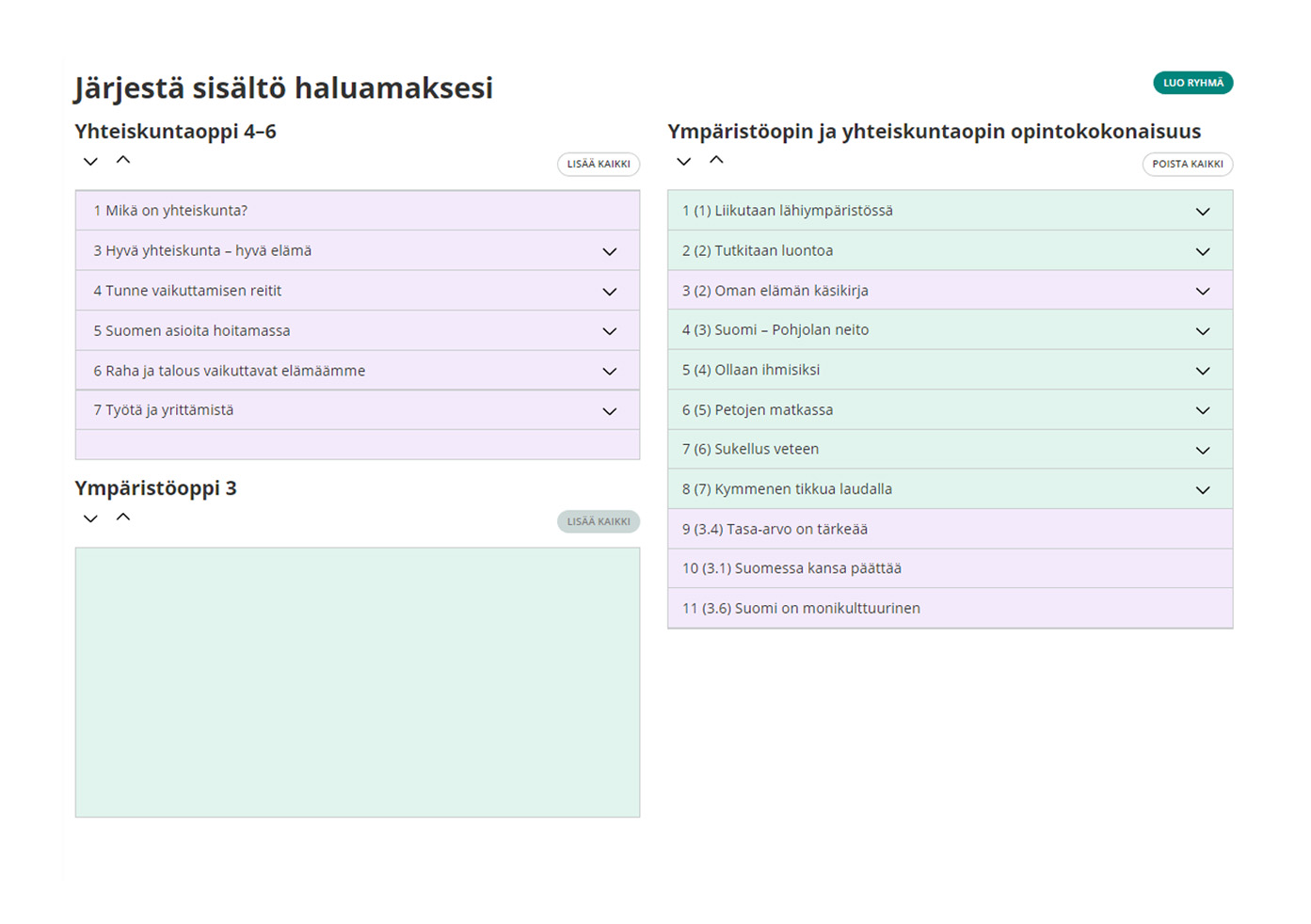Expand Suomen asioita hoitamassa chevron
The width and height of the screenshot is (1311, 924).
click(610, 331)
